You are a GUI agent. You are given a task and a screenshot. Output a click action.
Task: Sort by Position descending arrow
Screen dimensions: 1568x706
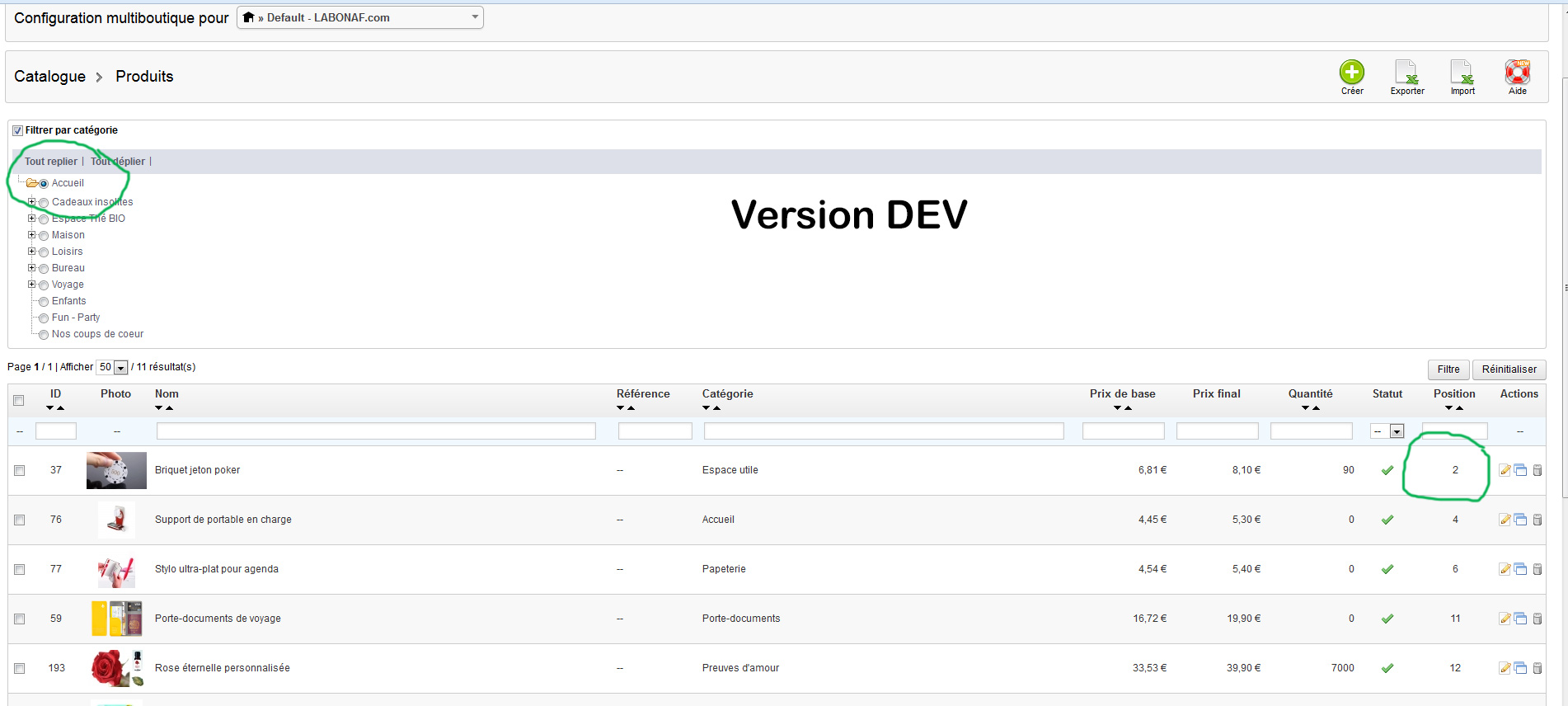click(1448, 408)
